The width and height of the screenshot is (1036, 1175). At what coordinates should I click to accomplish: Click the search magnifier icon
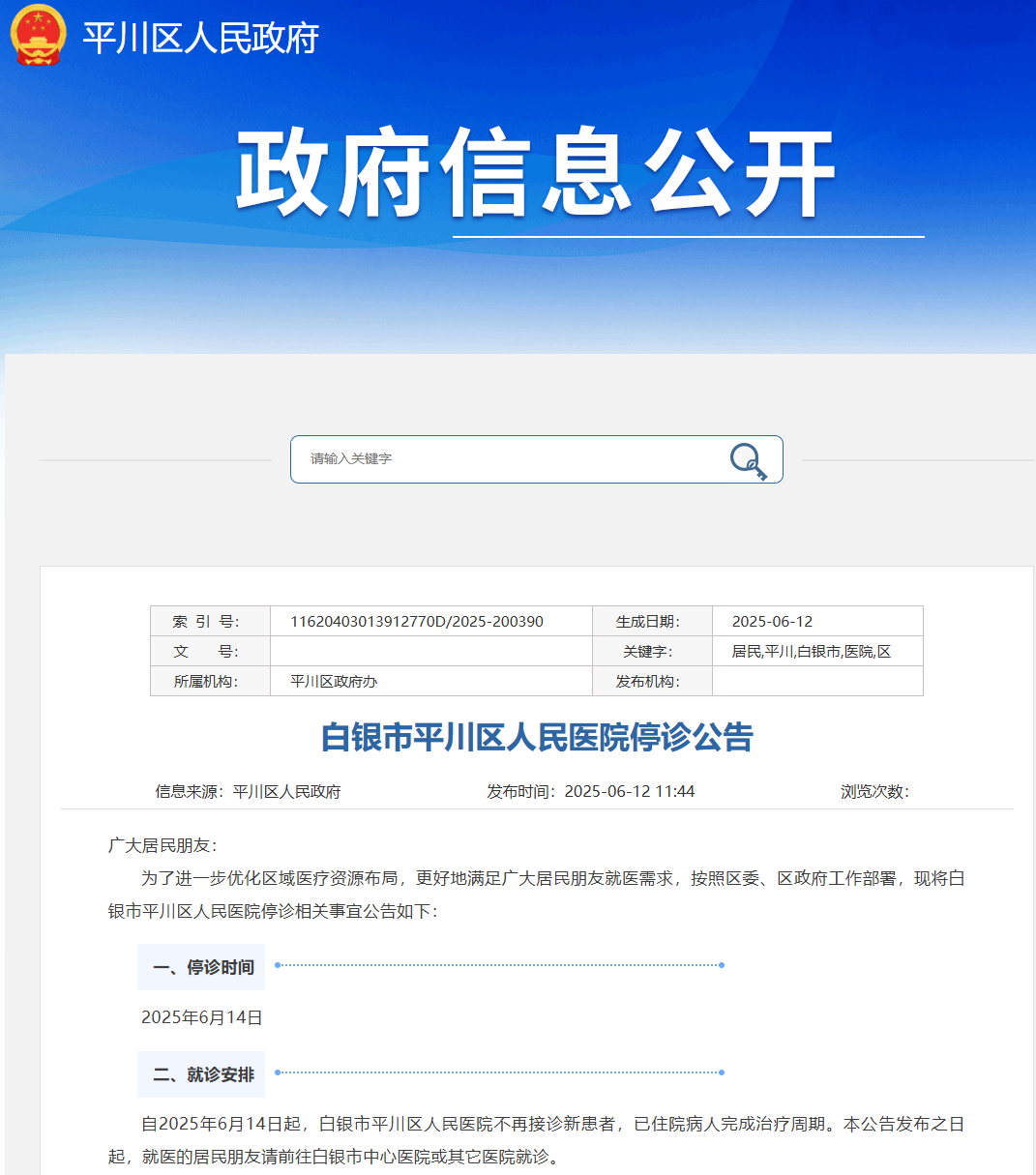(x=747, y=459)
